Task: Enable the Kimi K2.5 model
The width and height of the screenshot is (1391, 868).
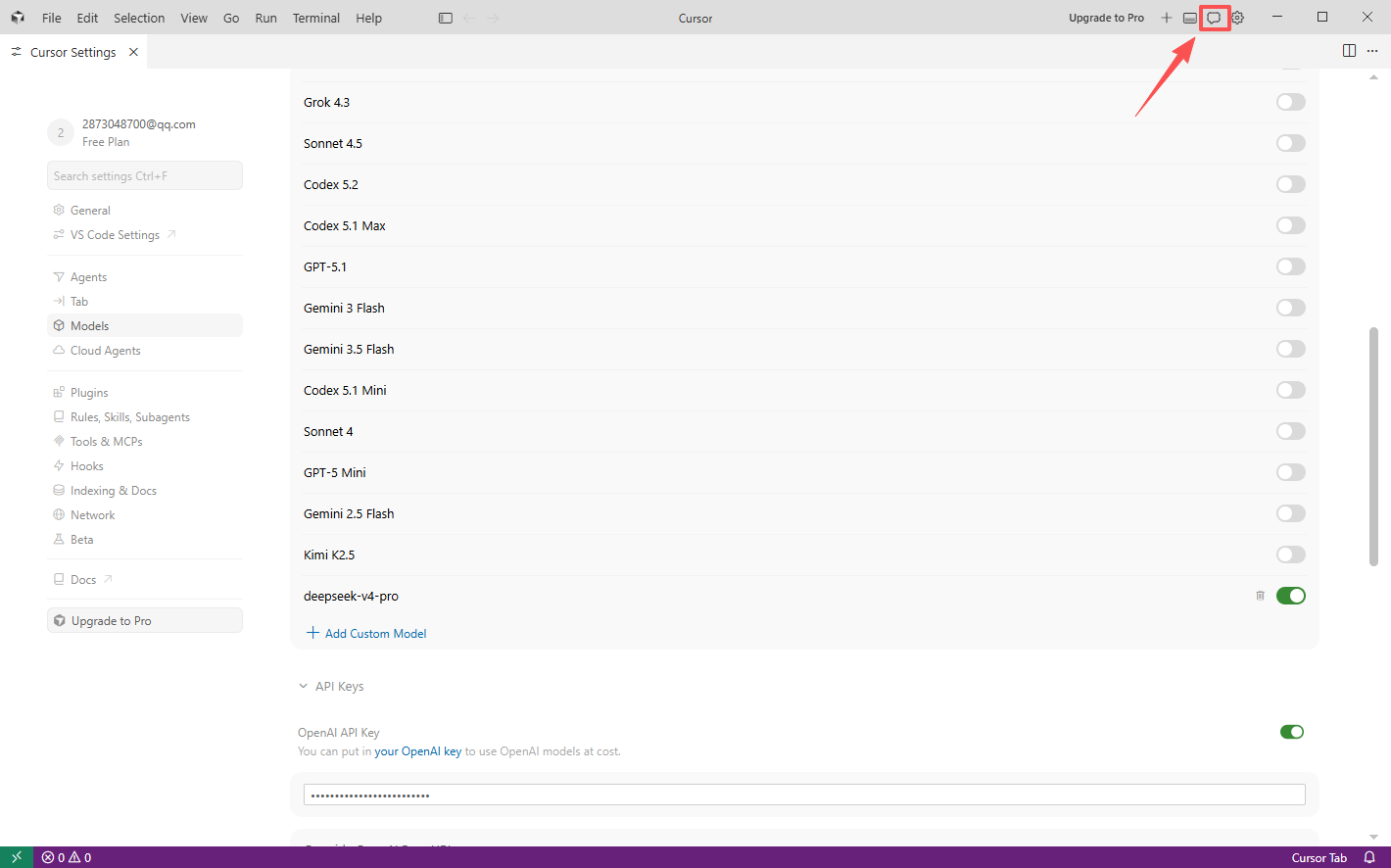Action: tap(1291, 555)
